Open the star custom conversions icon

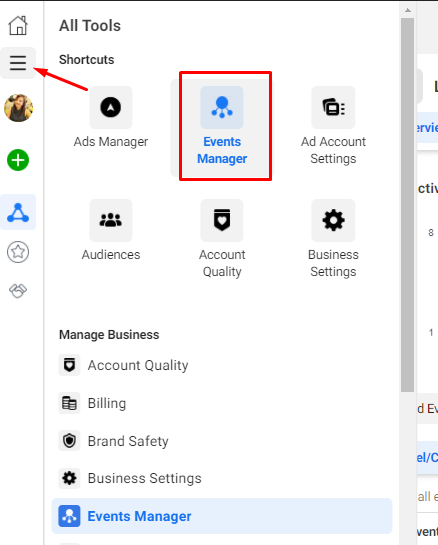(18, 252)
